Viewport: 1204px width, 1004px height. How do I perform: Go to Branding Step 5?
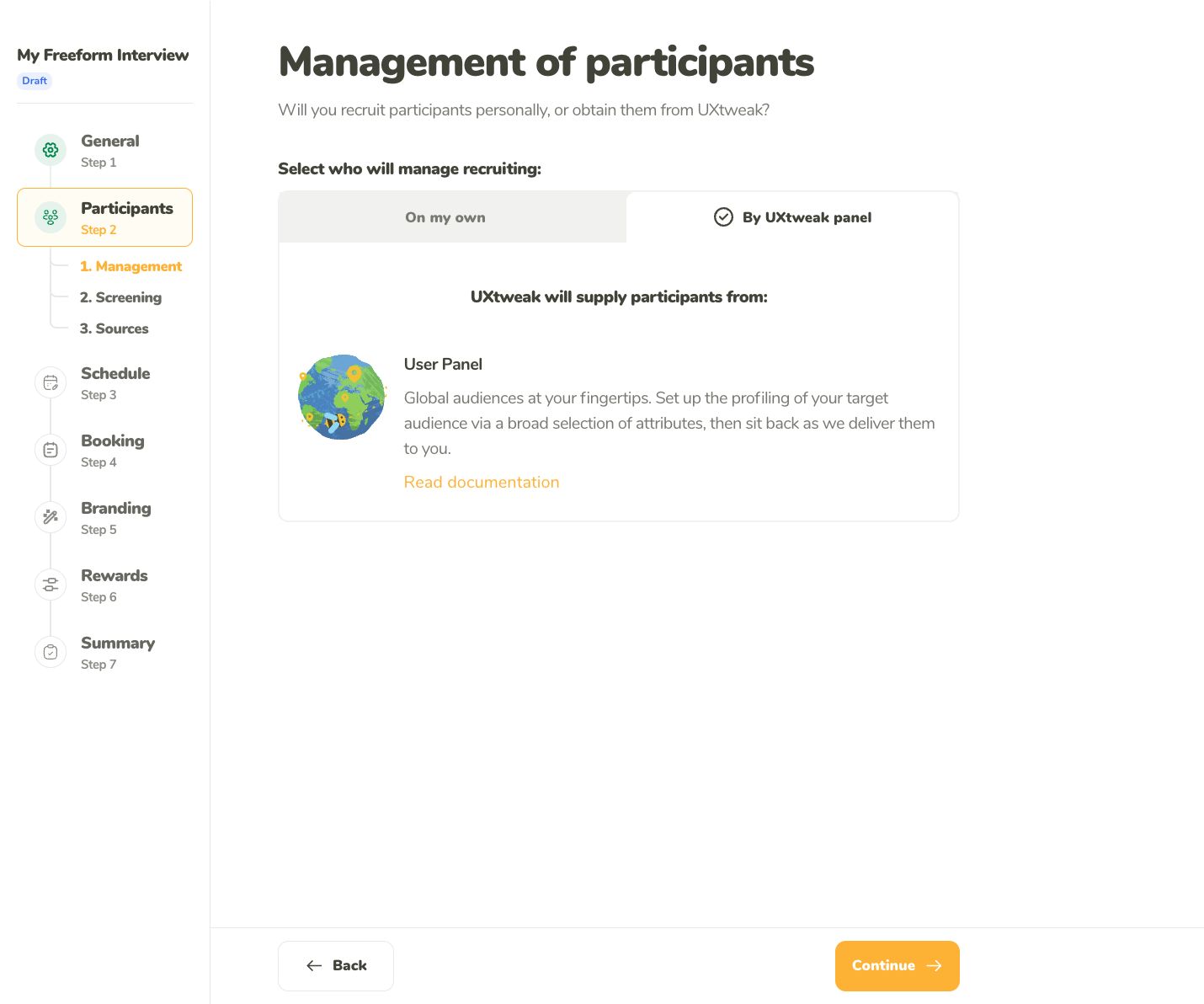tap(104, 517)
